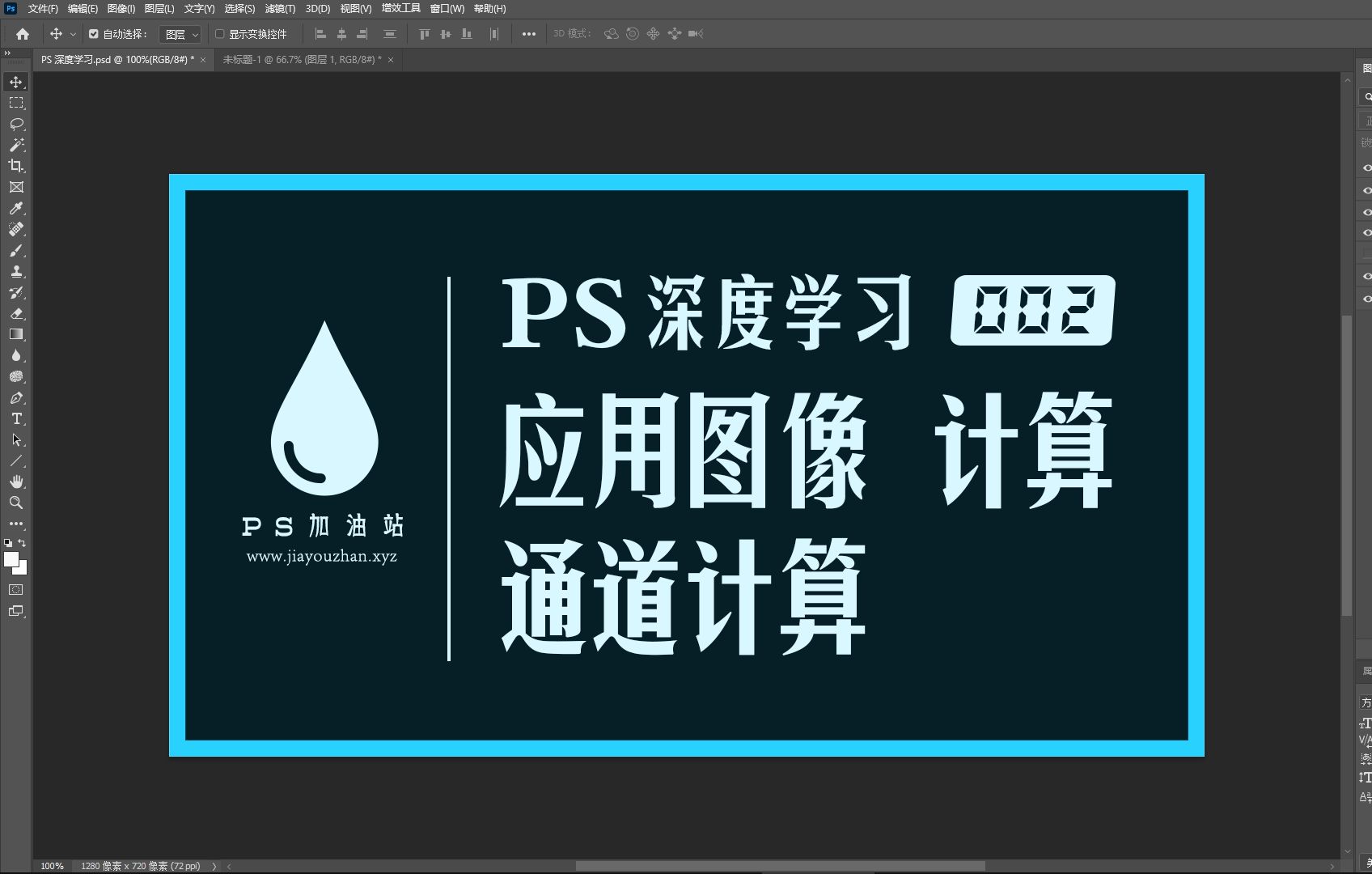Select the Move tool
Viewport: 1372px width, 874px height.
coord(17,81)
